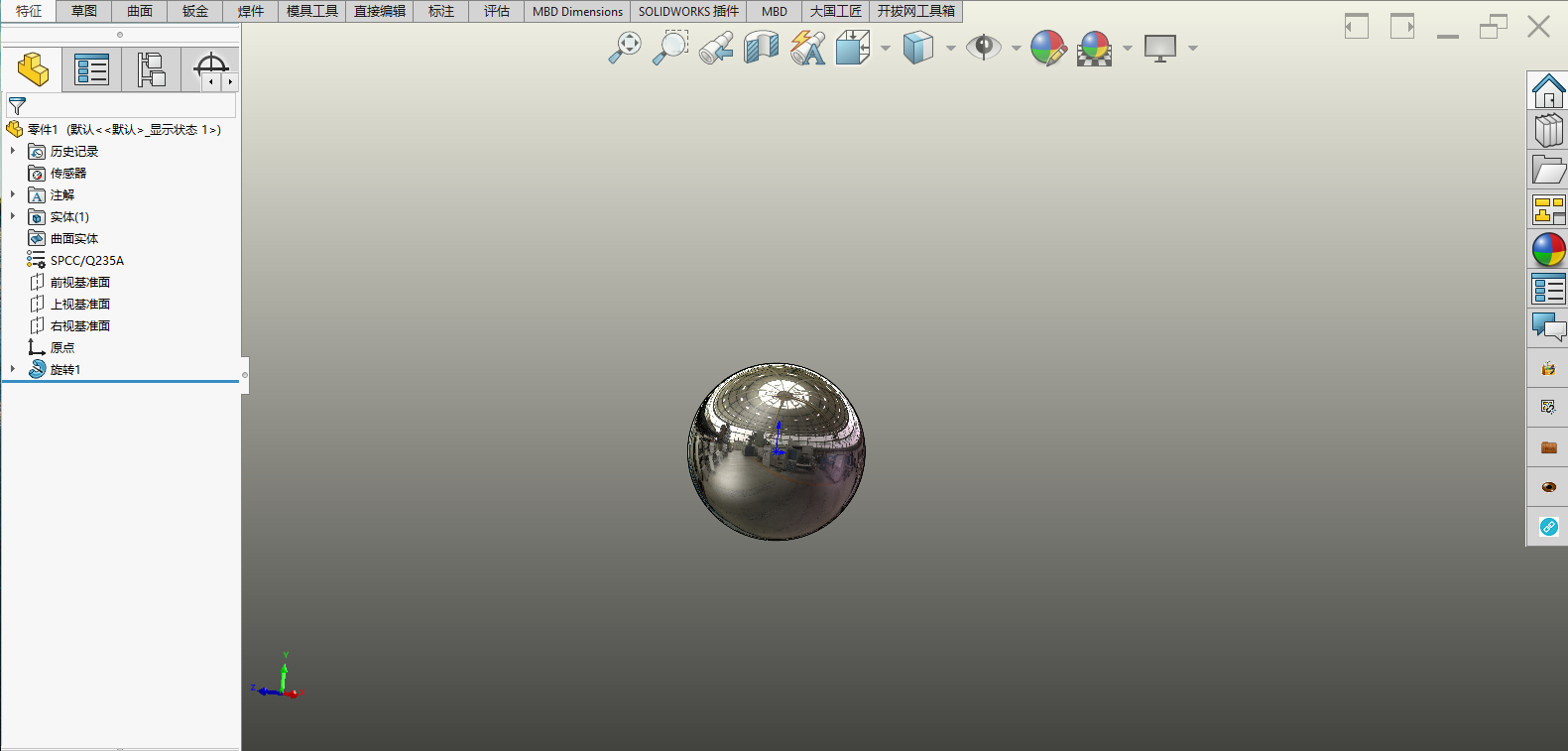Click Zoom to Fit magnifier icon
The width and height of the screenshot is (1568, 751).
(x=625, y=47)
